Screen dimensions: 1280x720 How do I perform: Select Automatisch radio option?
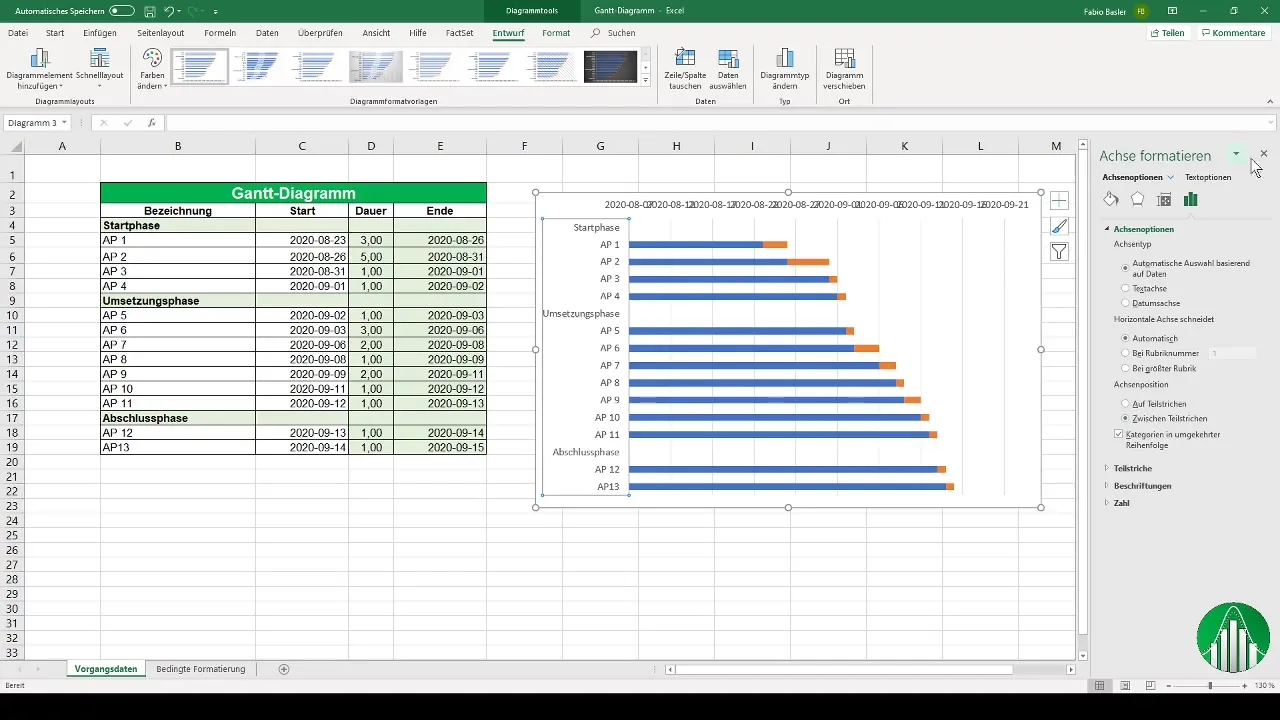tap(1126, 339)
